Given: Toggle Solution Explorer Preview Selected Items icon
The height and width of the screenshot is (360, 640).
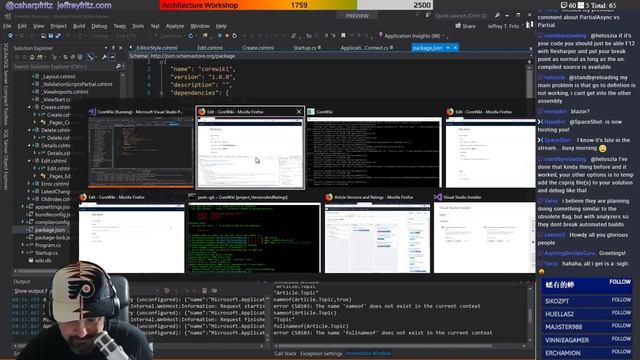Looking at the screenshot, I should 112,57.
